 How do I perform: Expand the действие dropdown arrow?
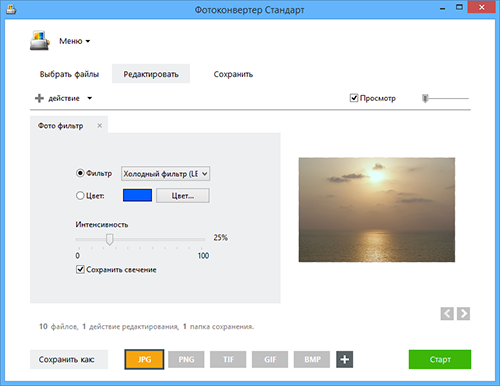click(89, 98)
